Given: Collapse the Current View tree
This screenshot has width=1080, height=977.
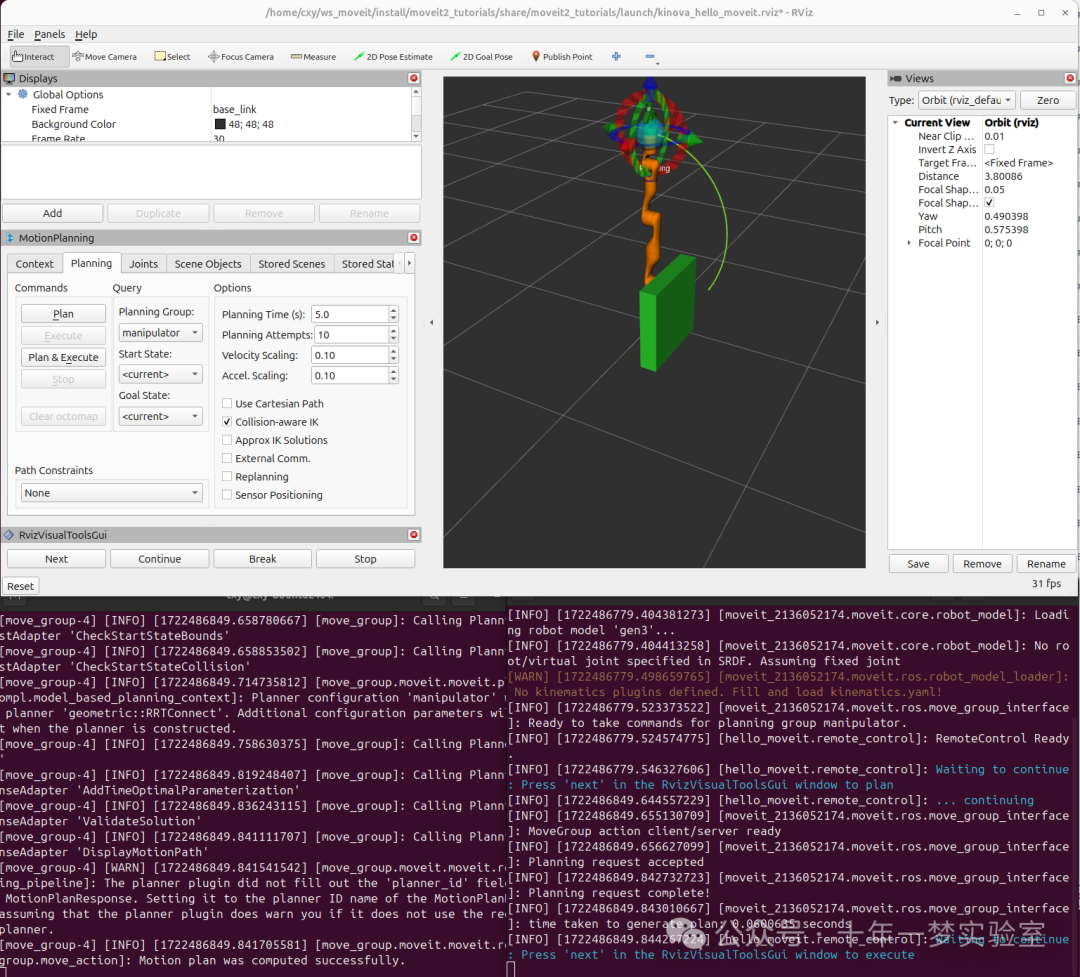Looking at the screenshot, I should (x=895, y=123).
